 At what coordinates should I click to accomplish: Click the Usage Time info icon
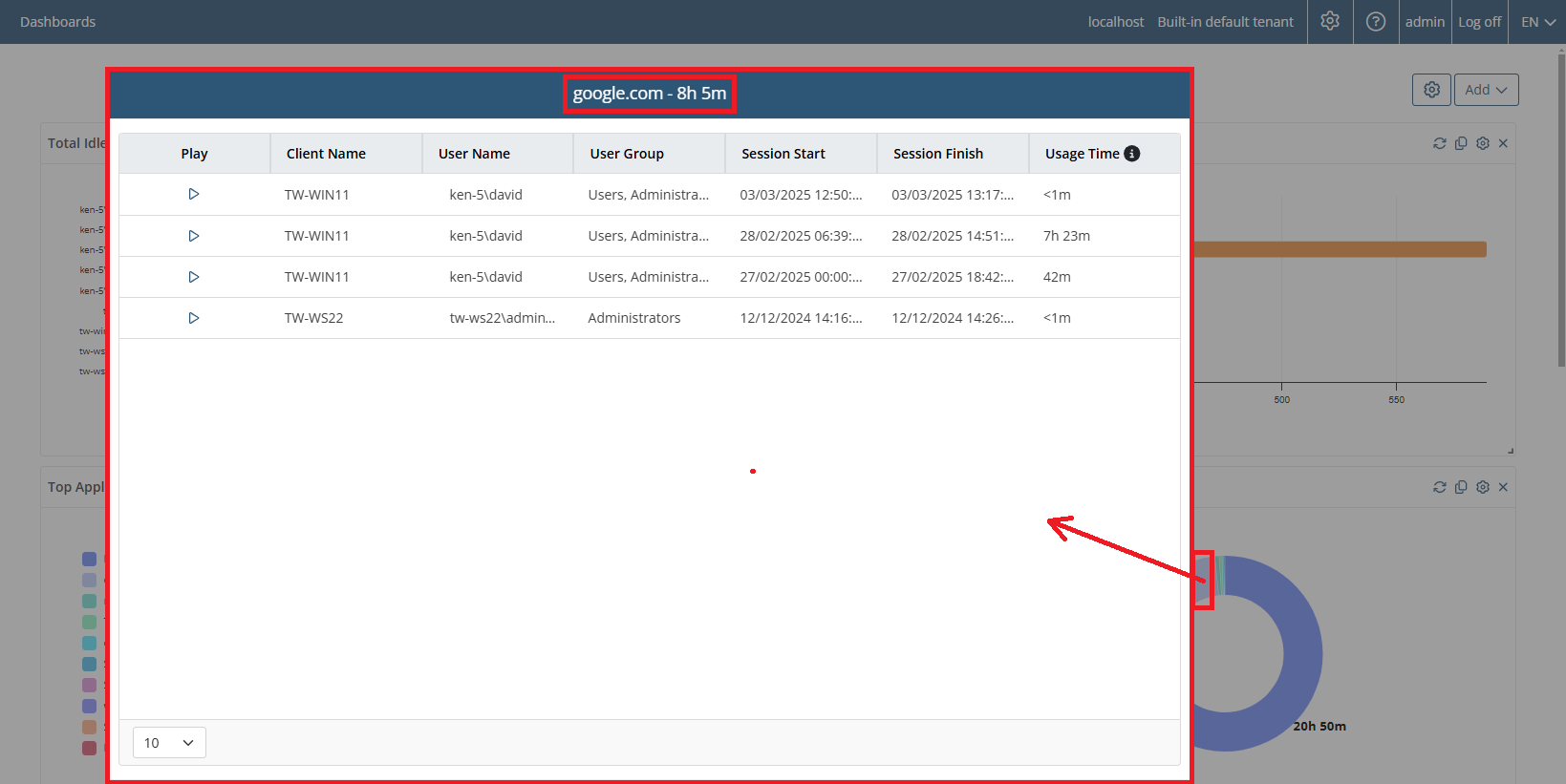point(1132,154)
